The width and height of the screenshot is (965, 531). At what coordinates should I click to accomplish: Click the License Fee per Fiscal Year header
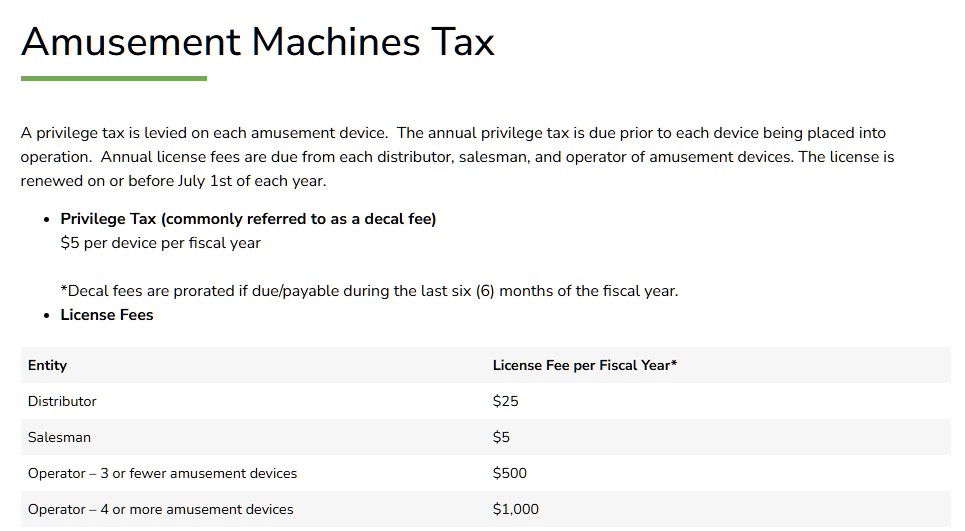[584, 365]
